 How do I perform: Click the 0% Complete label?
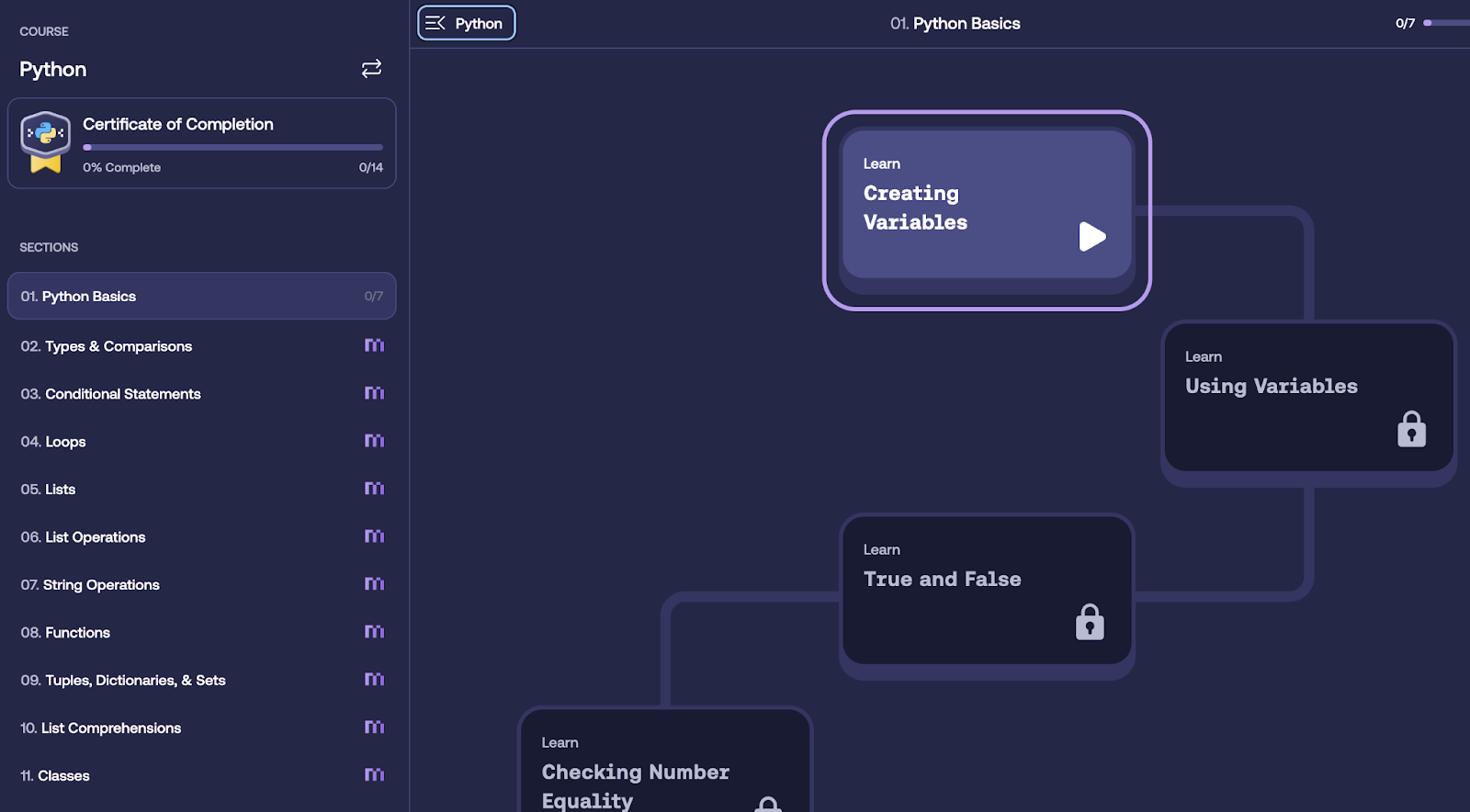(121, 167)
